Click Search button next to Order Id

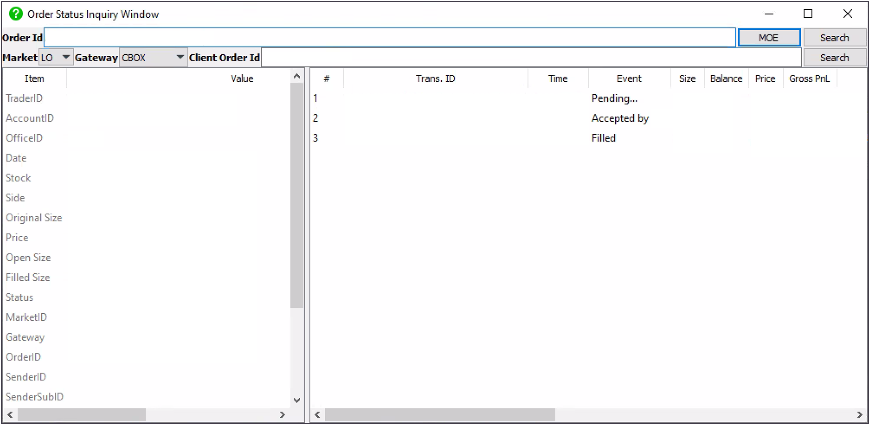(x=834, y=37)
